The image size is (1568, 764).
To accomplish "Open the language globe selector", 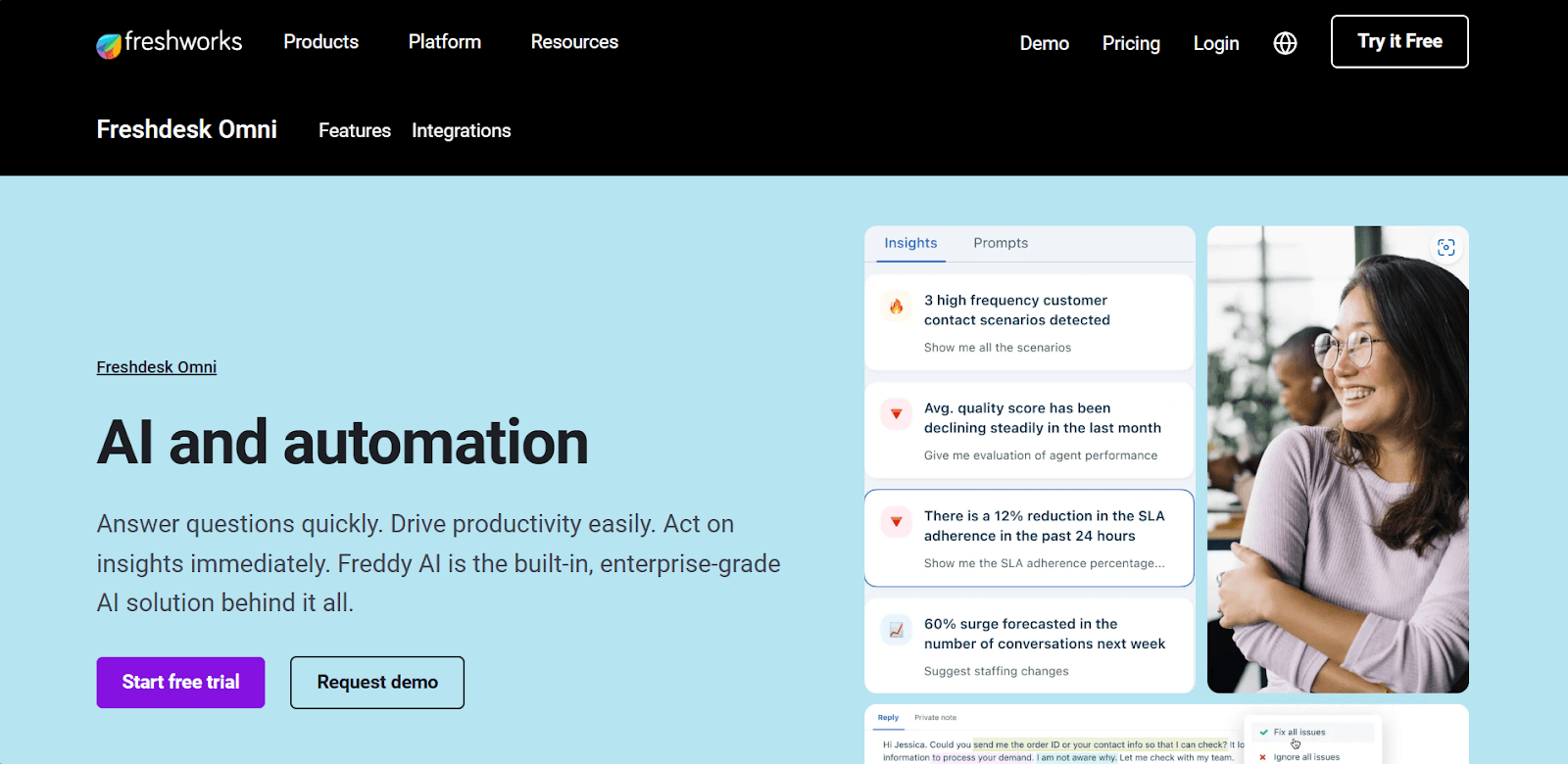I will (1285, 43).
